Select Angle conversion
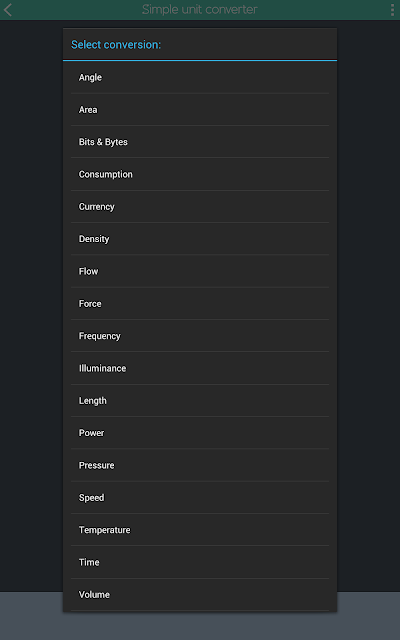 click(200, 77)
